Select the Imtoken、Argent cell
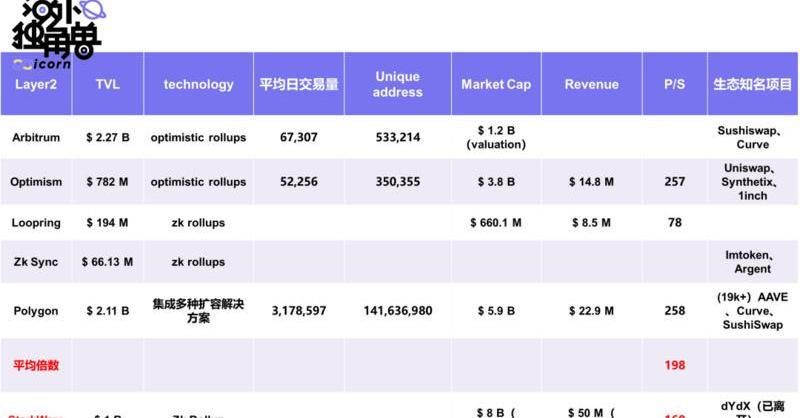This screenshot has height=418, width=800. [753, 262]
